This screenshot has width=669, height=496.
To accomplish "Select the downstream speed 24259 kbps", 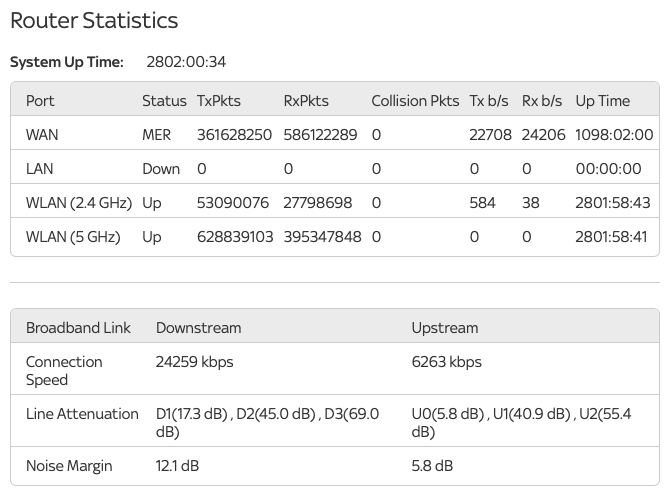I will (195, 362).
